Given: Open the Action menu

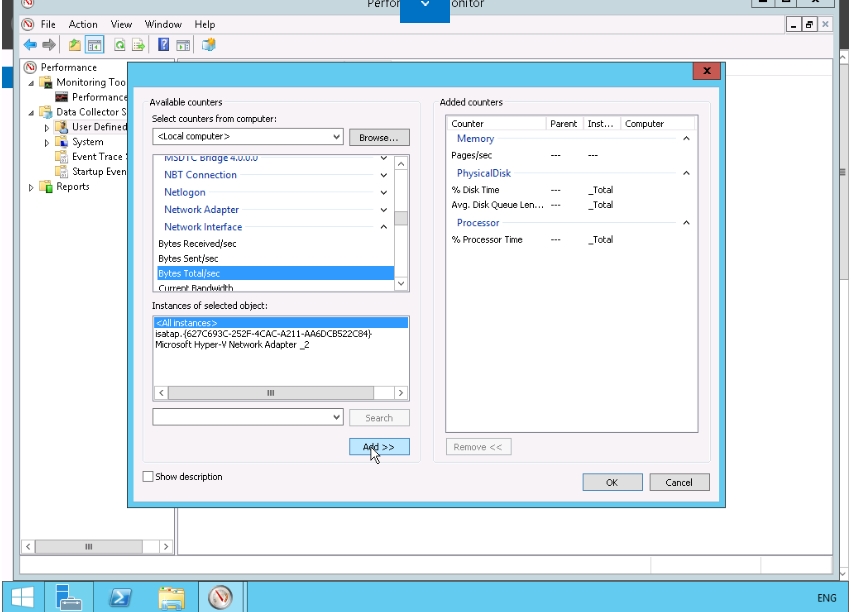Looking at the screenshot, I should [83, 24].
